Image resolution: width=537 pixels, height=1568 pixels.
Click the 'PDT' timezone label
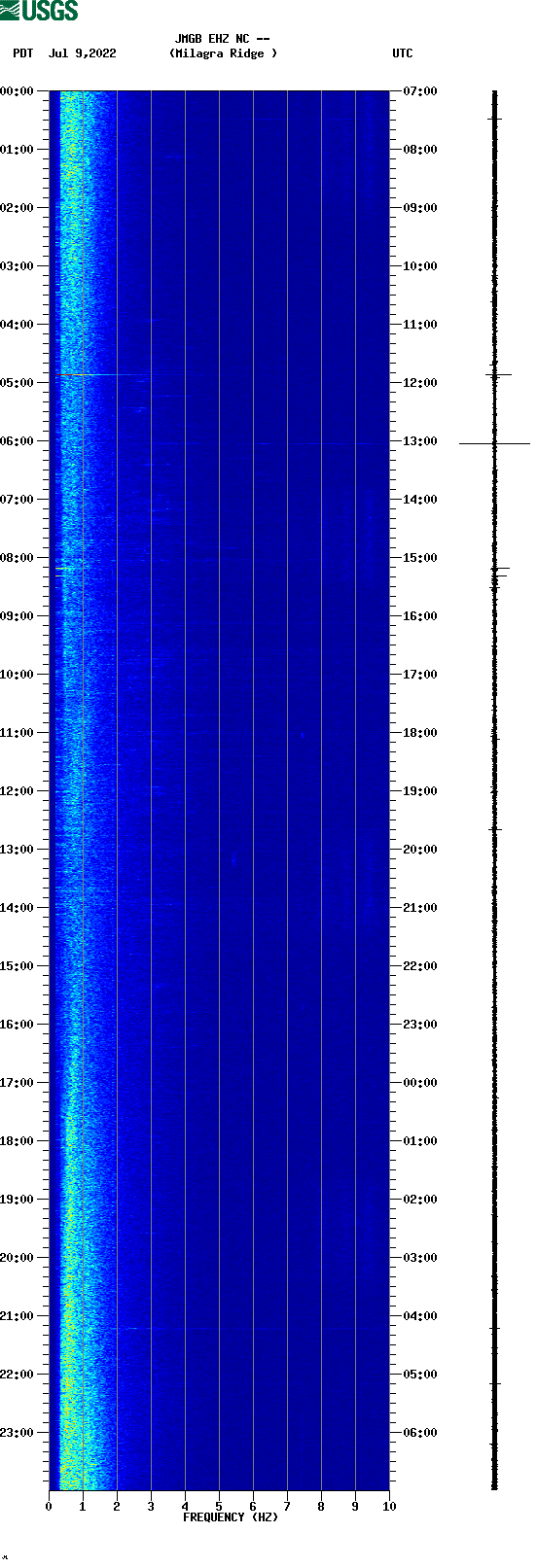[23, 53]
